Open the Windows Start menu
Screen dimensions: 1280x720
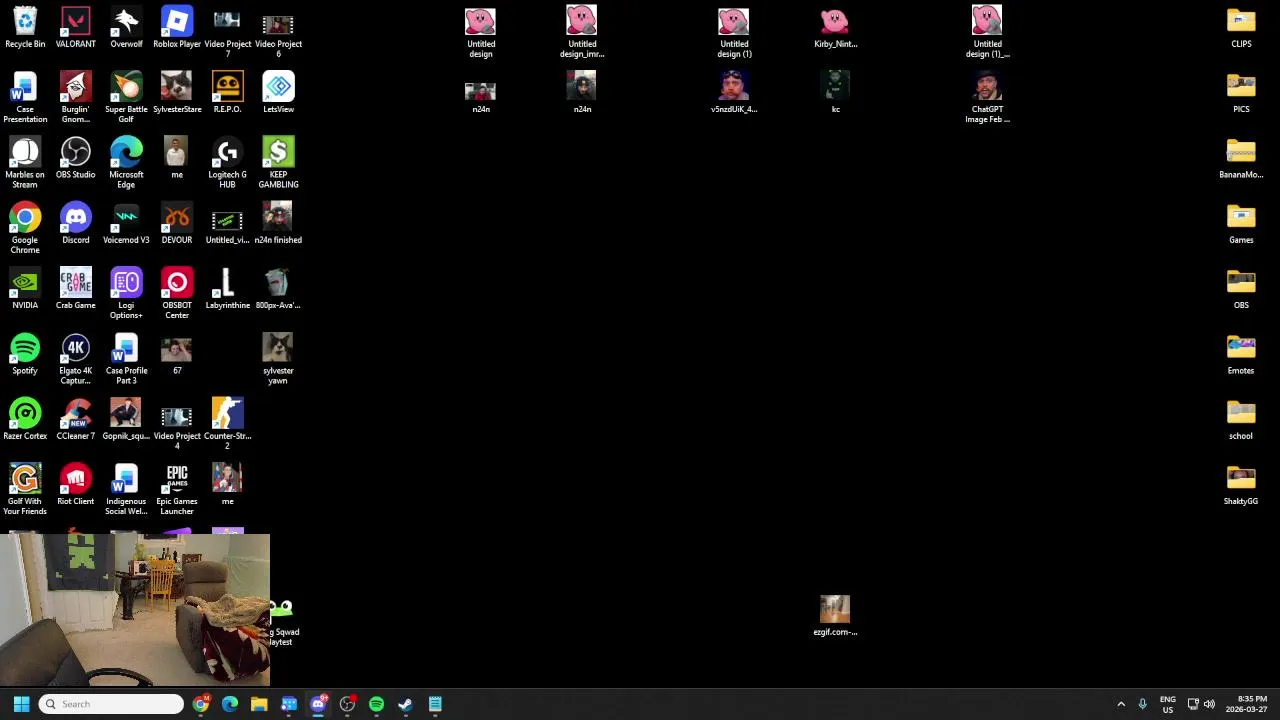click(21, 704)
